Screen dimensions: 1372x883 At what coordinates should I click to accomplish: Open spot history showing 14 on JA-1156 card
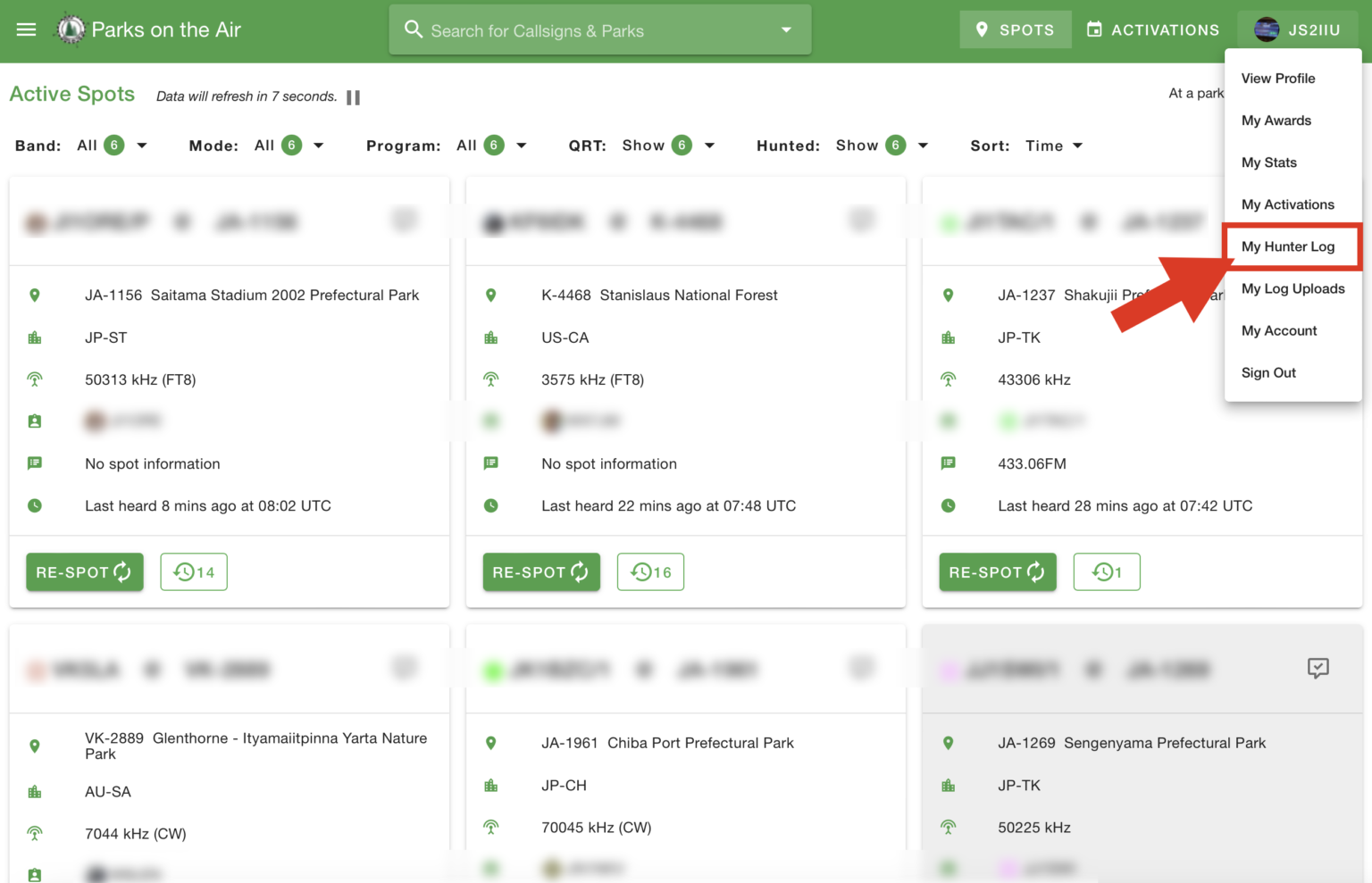click(194, 572)
